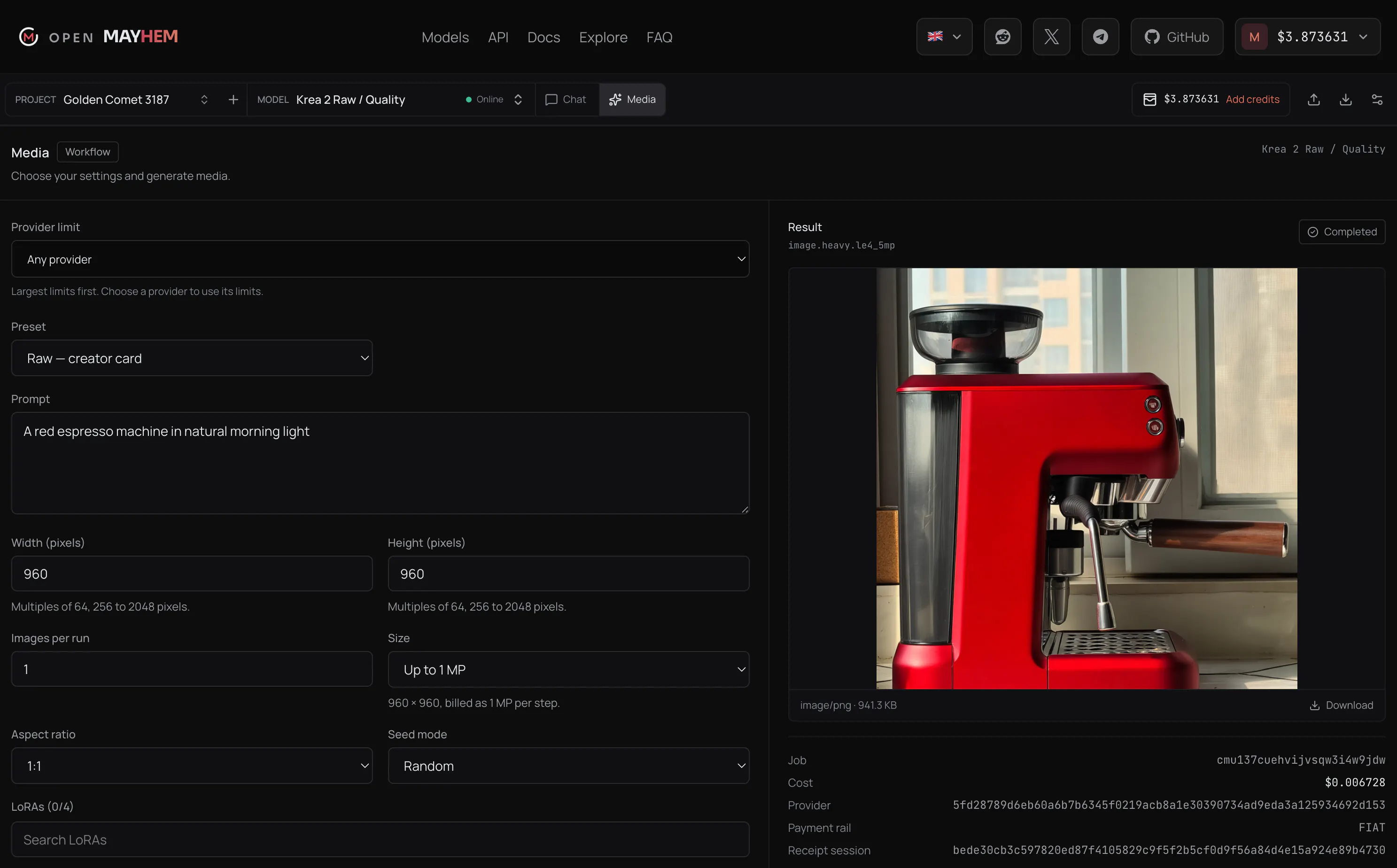Click the "Krea 2 Raw / Quality" heading label
Screen dimensions: 1397x868
tap(1323, 149)
